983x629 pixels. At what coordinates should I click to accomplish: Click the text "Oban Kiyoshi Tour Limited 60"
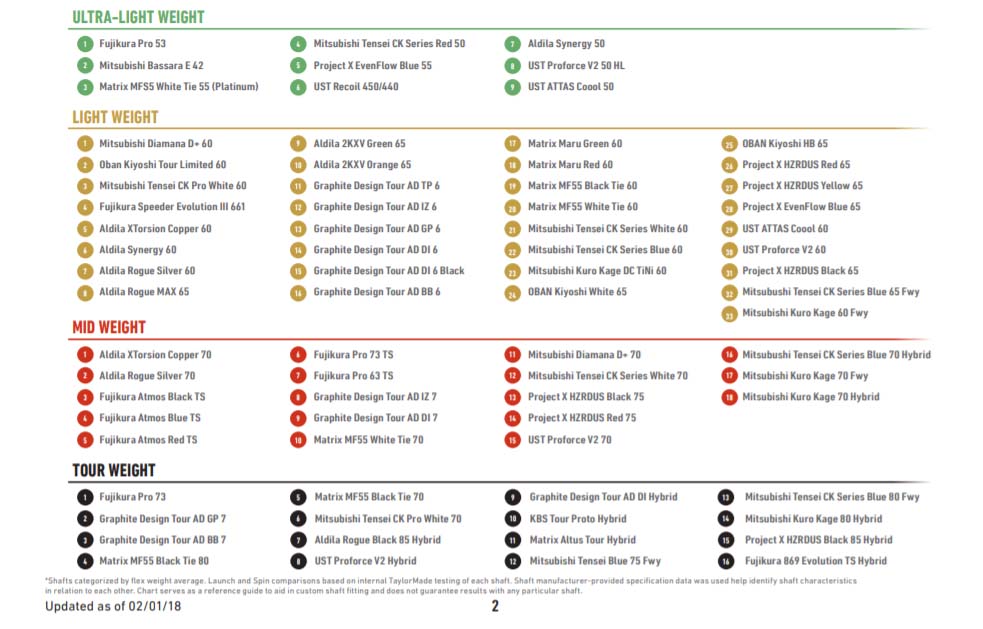pyautogui.click(x=162, y=164)
